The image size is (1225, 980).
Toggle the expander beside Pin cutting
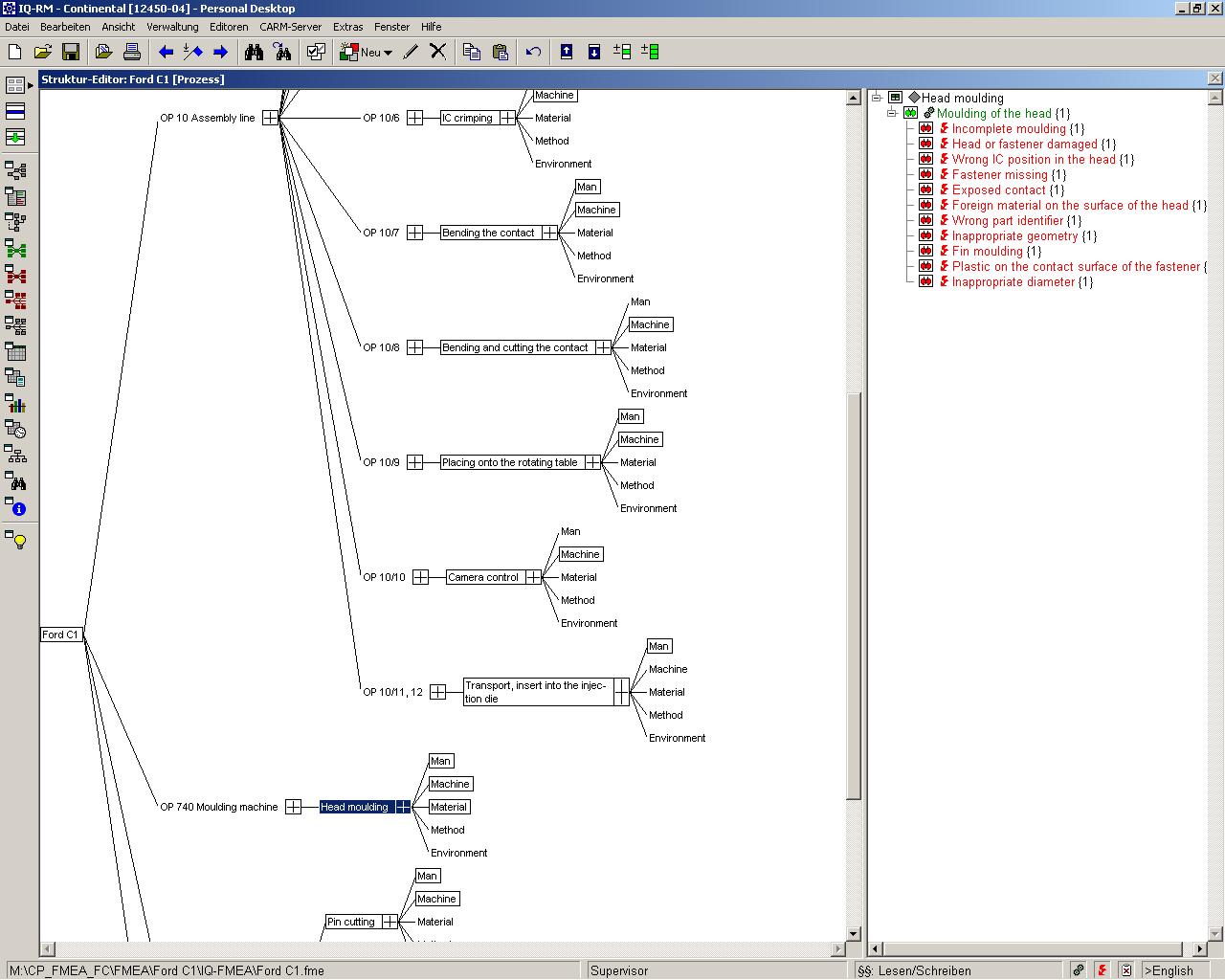pos(390,922)
